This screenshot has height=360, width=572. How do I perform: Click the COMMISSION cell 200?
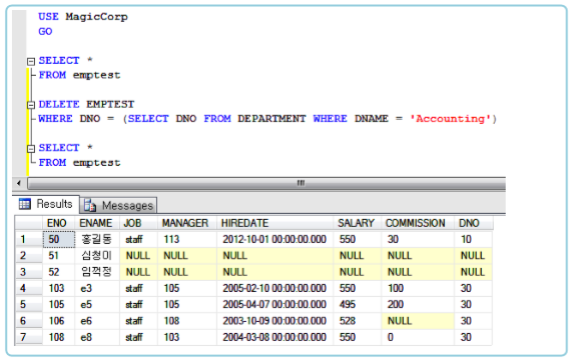tap(418, 305)
